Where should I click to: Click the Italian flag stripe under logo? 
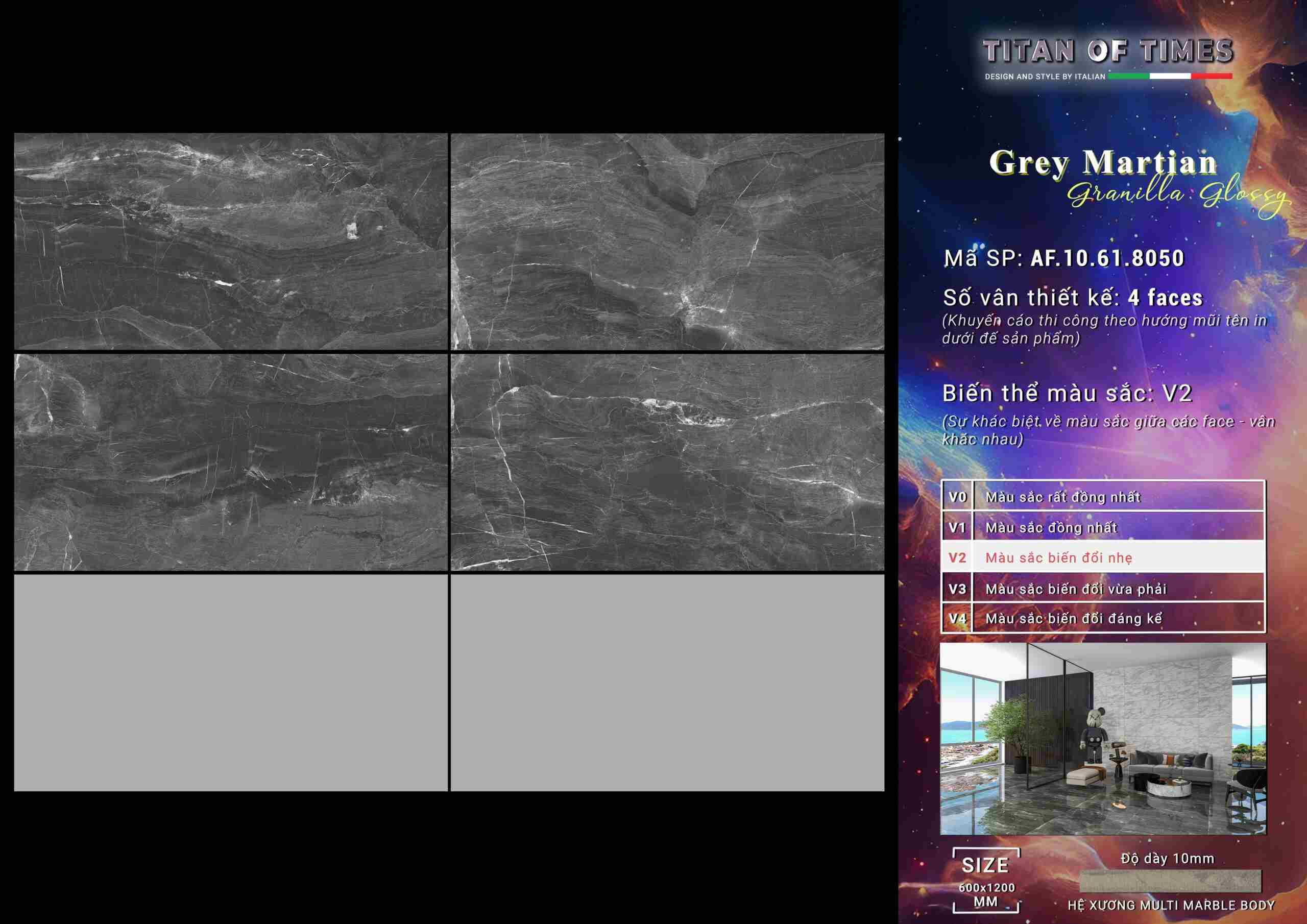tap(1170, 76)
